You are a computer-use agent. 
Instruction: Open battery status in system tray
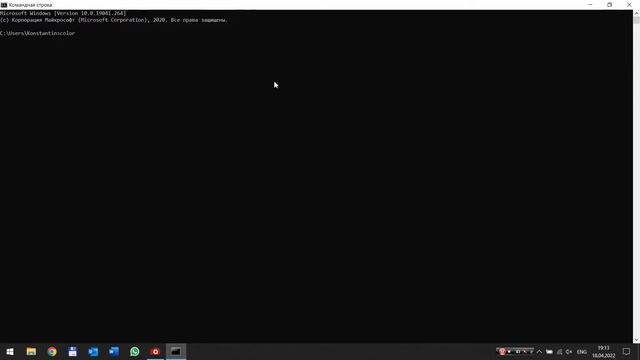[549, 352]
